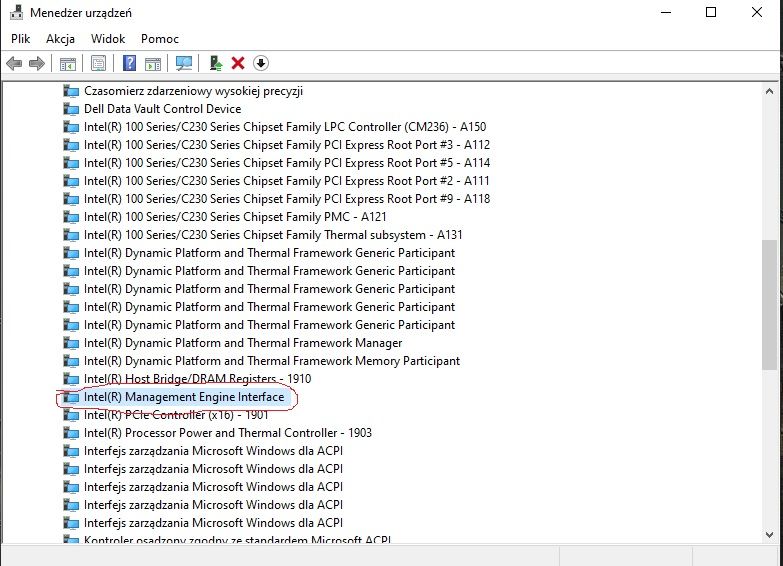Select Processor Power and Thermal Controller - 1903

[x=228, y=433]
